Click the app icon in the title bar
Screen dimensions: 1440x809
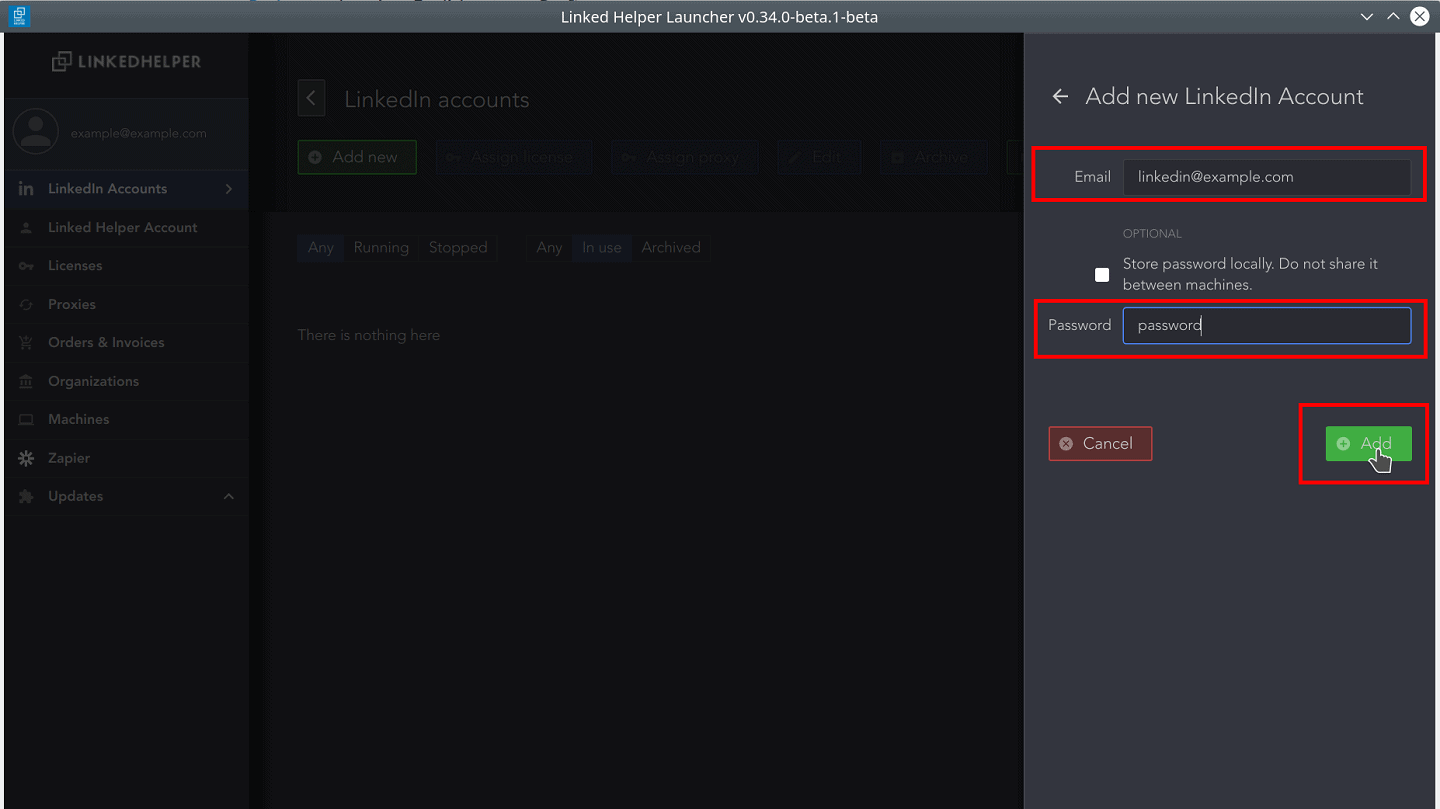tap(19, 16)
